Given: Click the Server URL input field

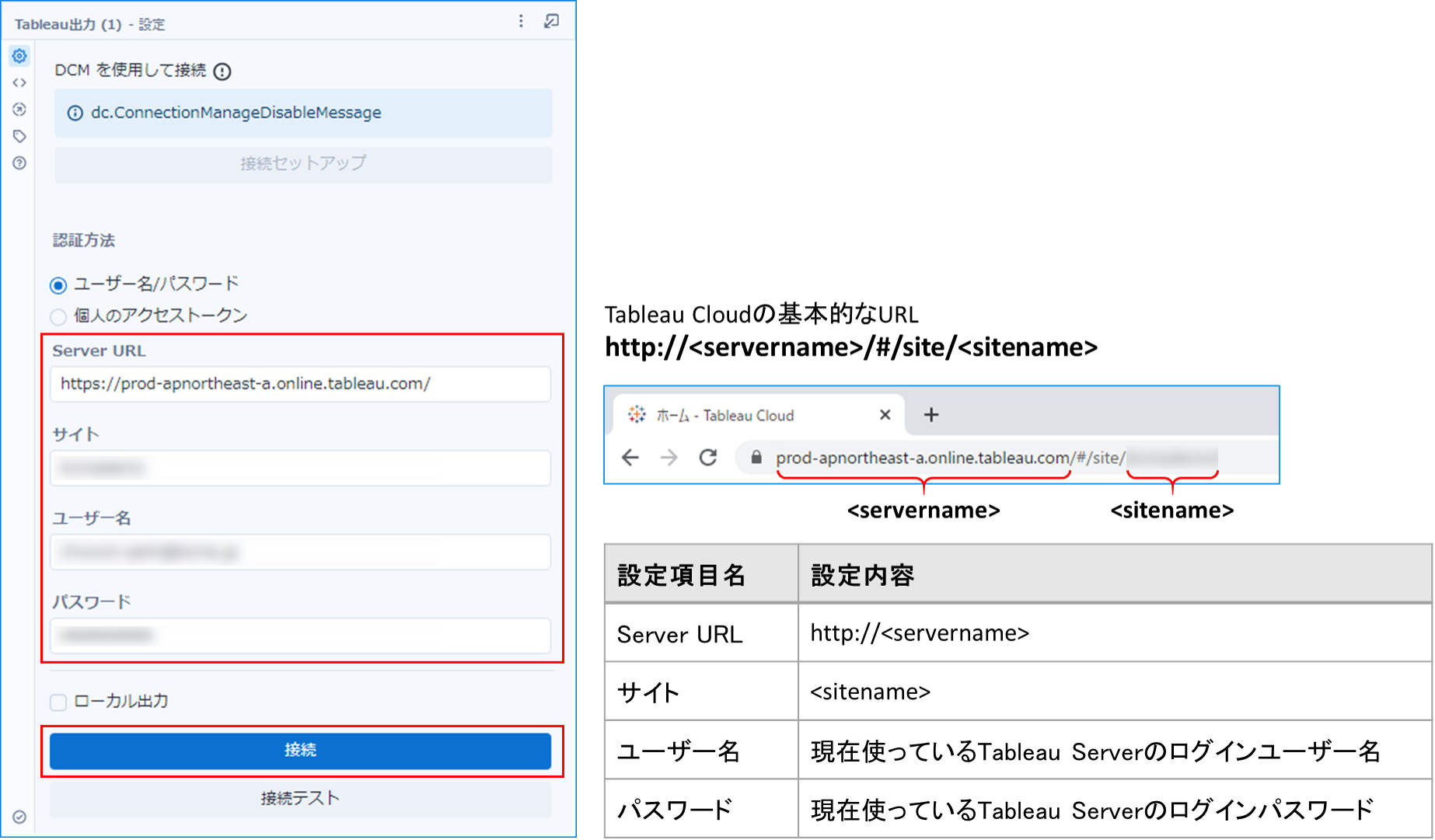Looking at the screenshot, I should [300, 384].
